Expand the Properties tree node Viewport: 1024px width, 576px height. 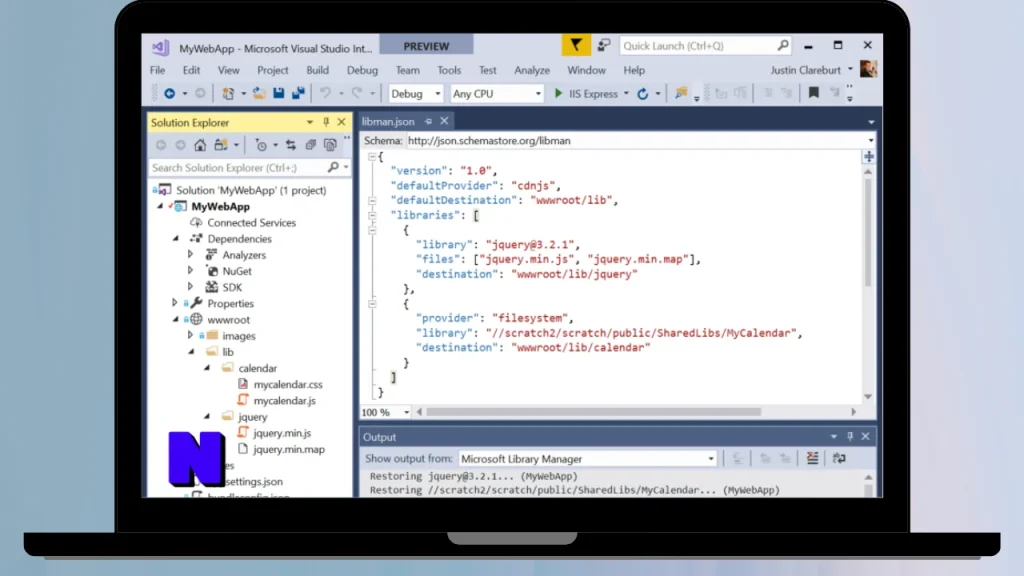[174, 303]
